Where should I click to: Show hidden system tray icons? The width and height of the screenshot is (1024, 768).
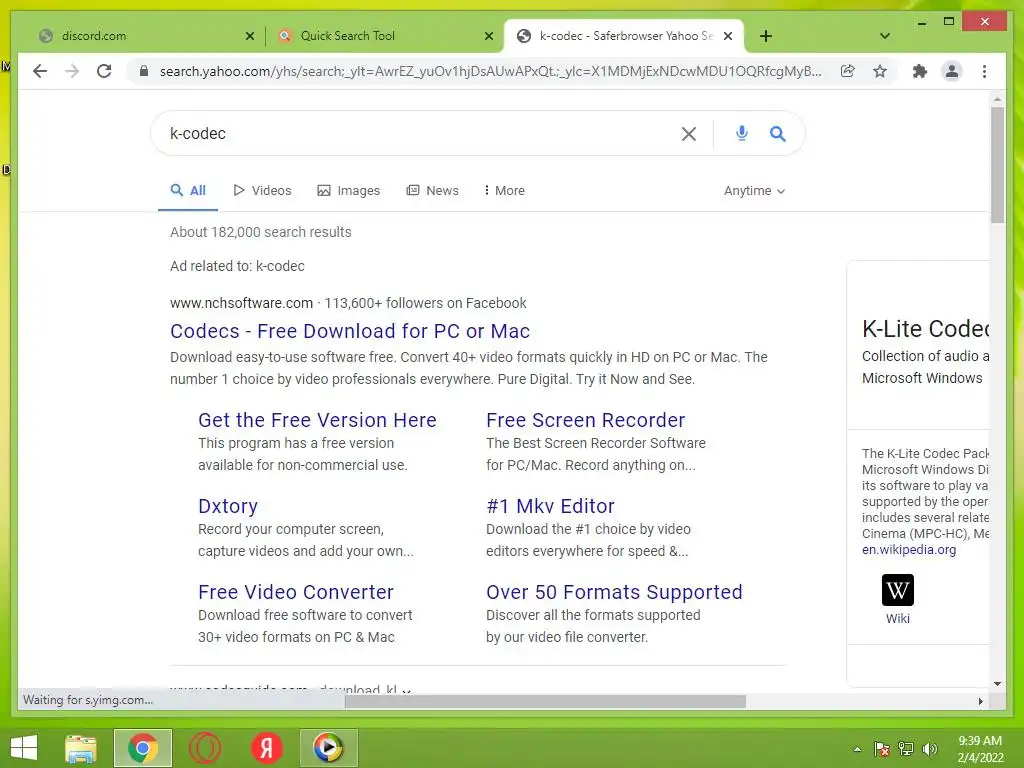[x=857, y=749]
